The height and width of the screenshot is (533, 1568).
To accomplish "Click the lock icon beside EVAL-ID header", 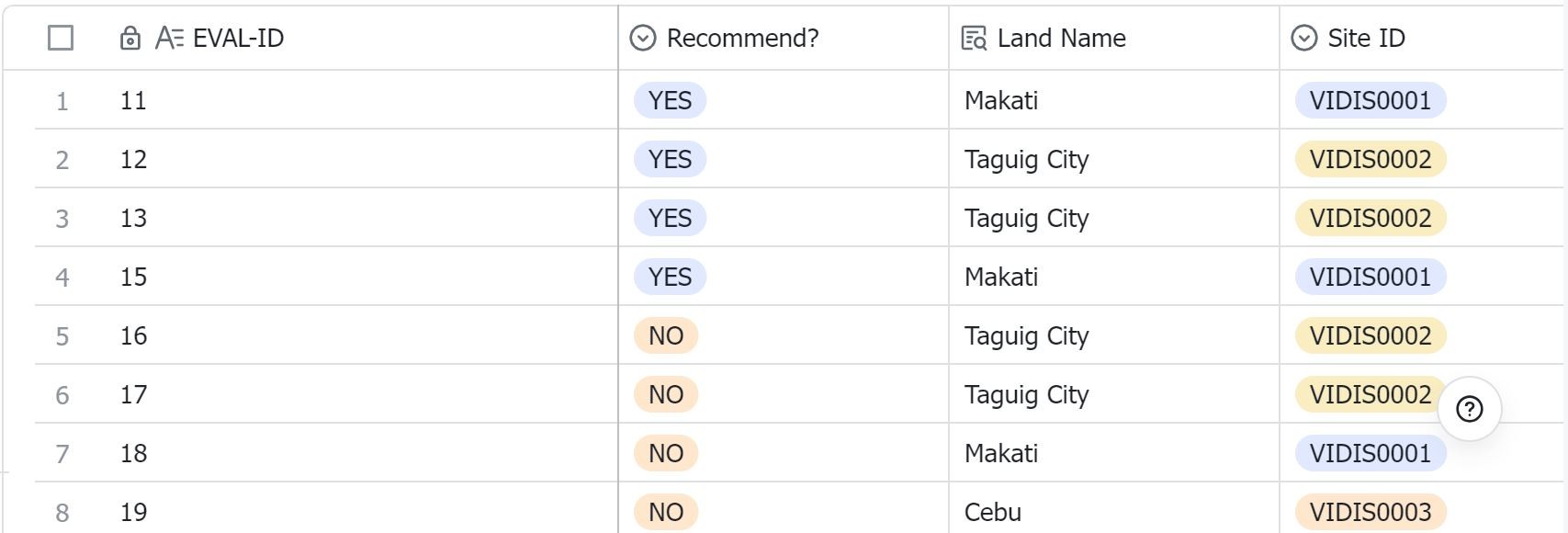I will tap(130, 38).
